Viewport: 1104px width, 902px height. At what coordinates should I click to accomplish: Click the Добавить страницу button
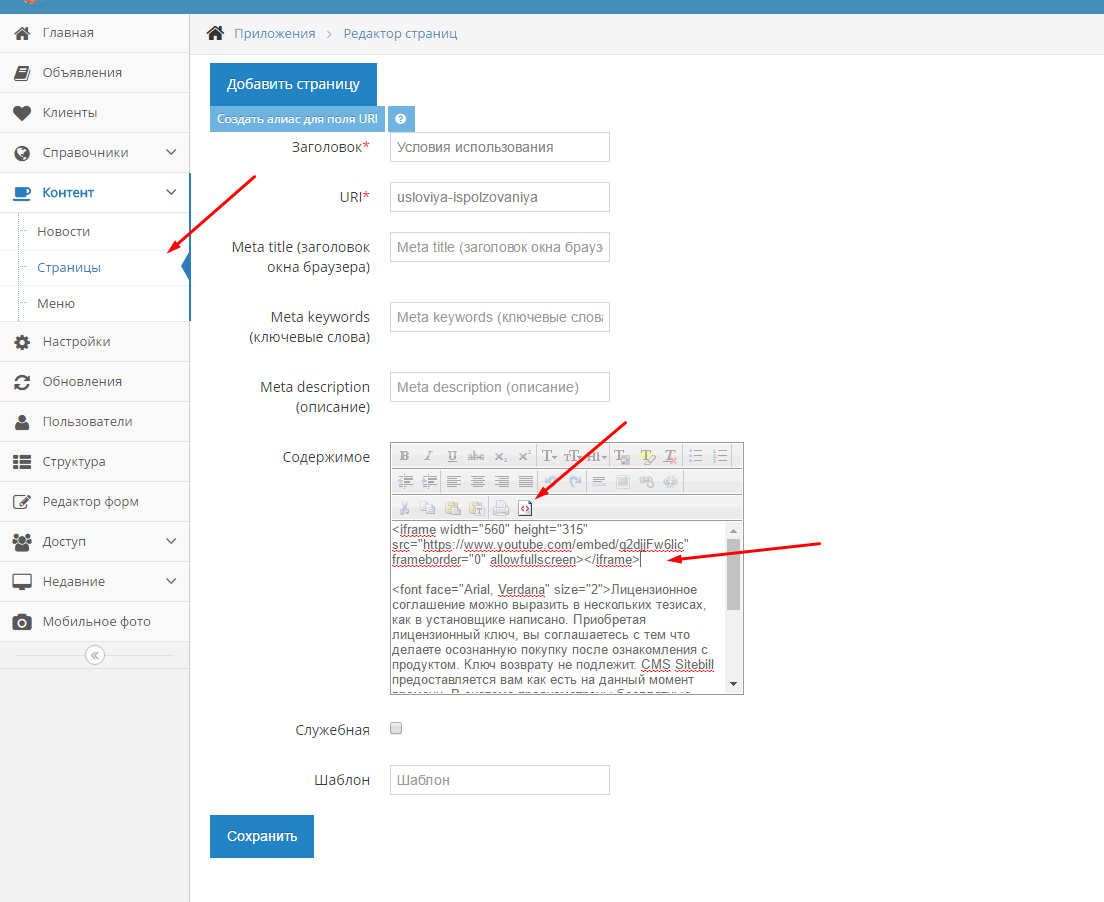[x=293, y=84]
